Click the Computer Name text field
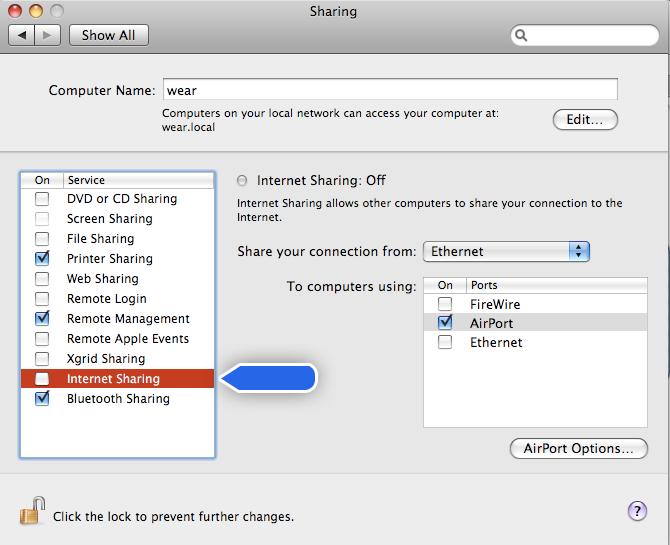Viewport: 670px width, 545px height. pos(390,90)
